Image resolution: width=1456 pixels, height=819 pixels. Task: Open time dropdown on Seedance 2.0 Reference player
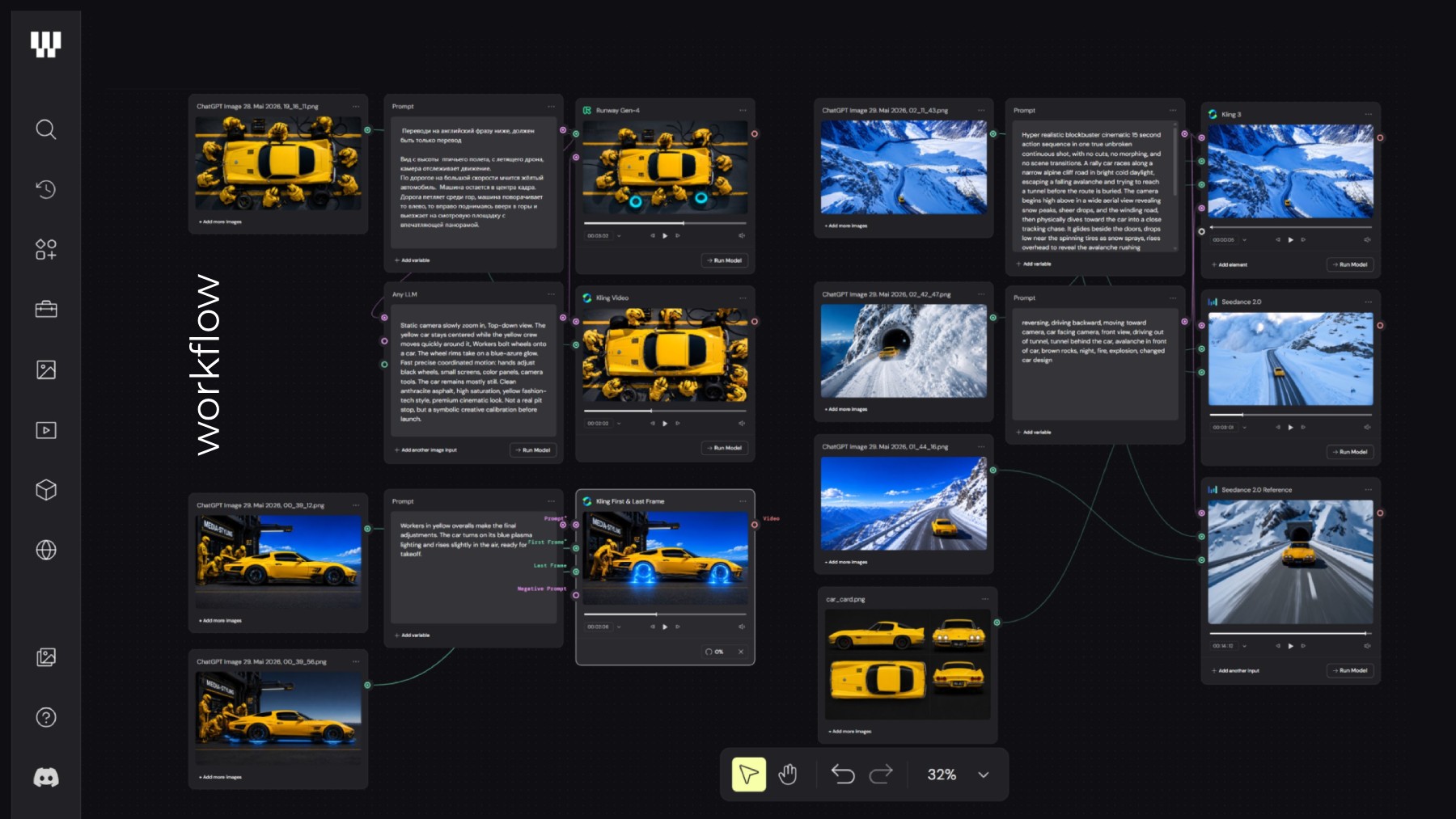point(1244,646)
